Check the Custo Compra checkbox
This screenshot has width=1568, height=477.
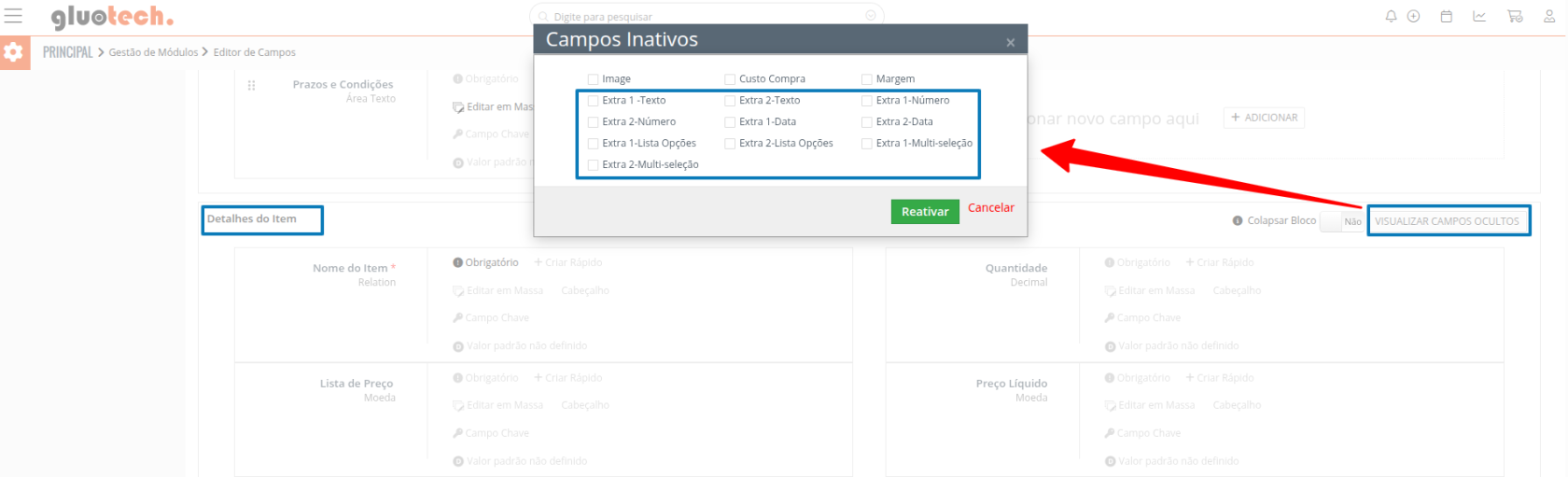pyautogui.click(x=730, y=79)
